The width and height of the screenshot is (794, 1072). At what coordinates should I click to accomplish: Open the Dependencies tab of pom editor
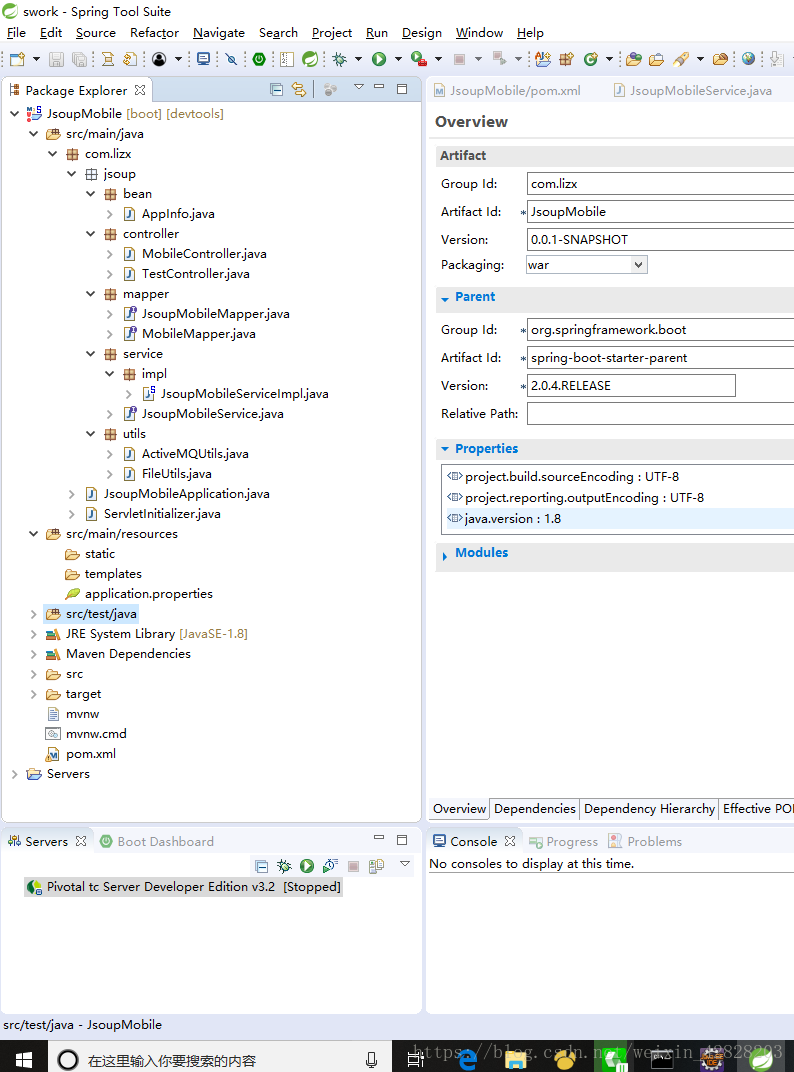tap(535, 809)
